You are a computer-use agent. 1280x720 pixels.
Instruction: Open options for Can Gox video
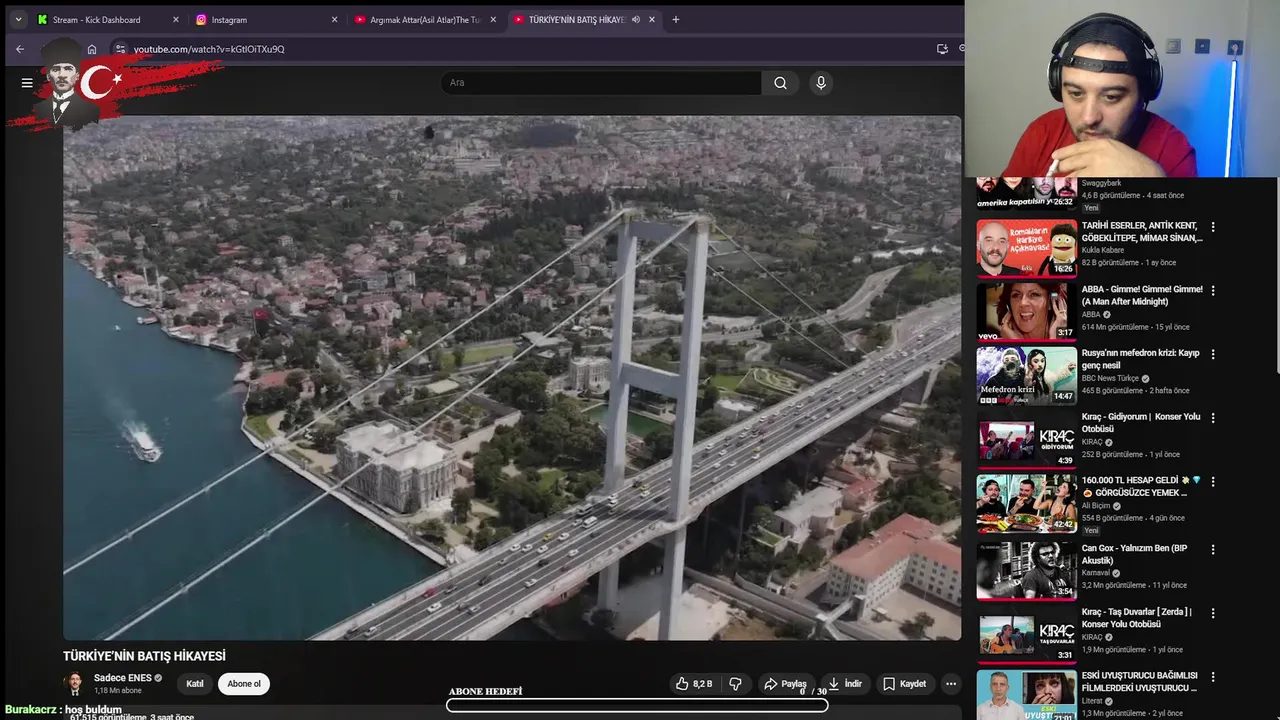tap(1213, 550)
